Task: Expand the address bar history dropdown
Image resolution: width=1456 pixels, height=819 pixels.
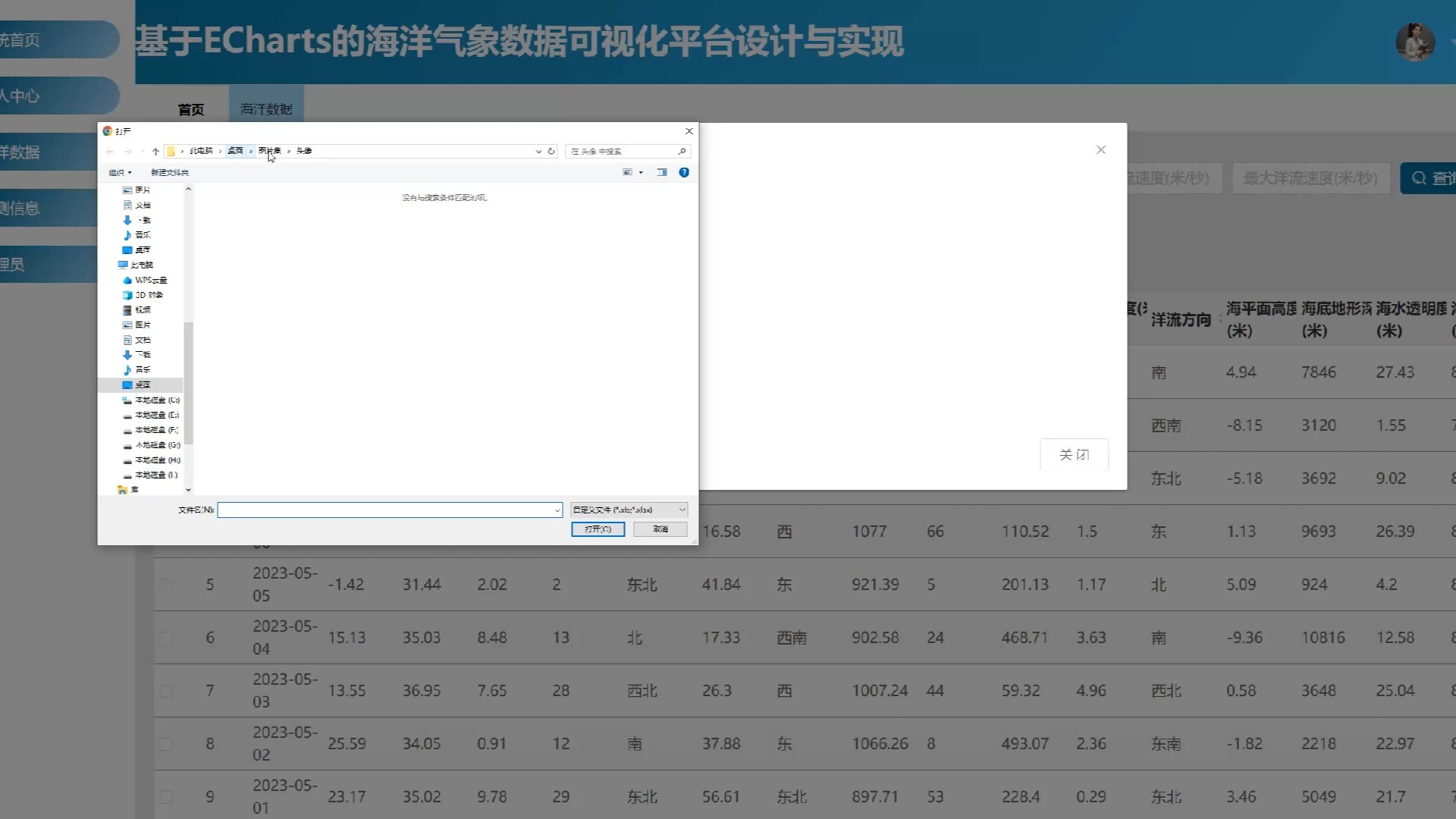Action: pos(538,152)
